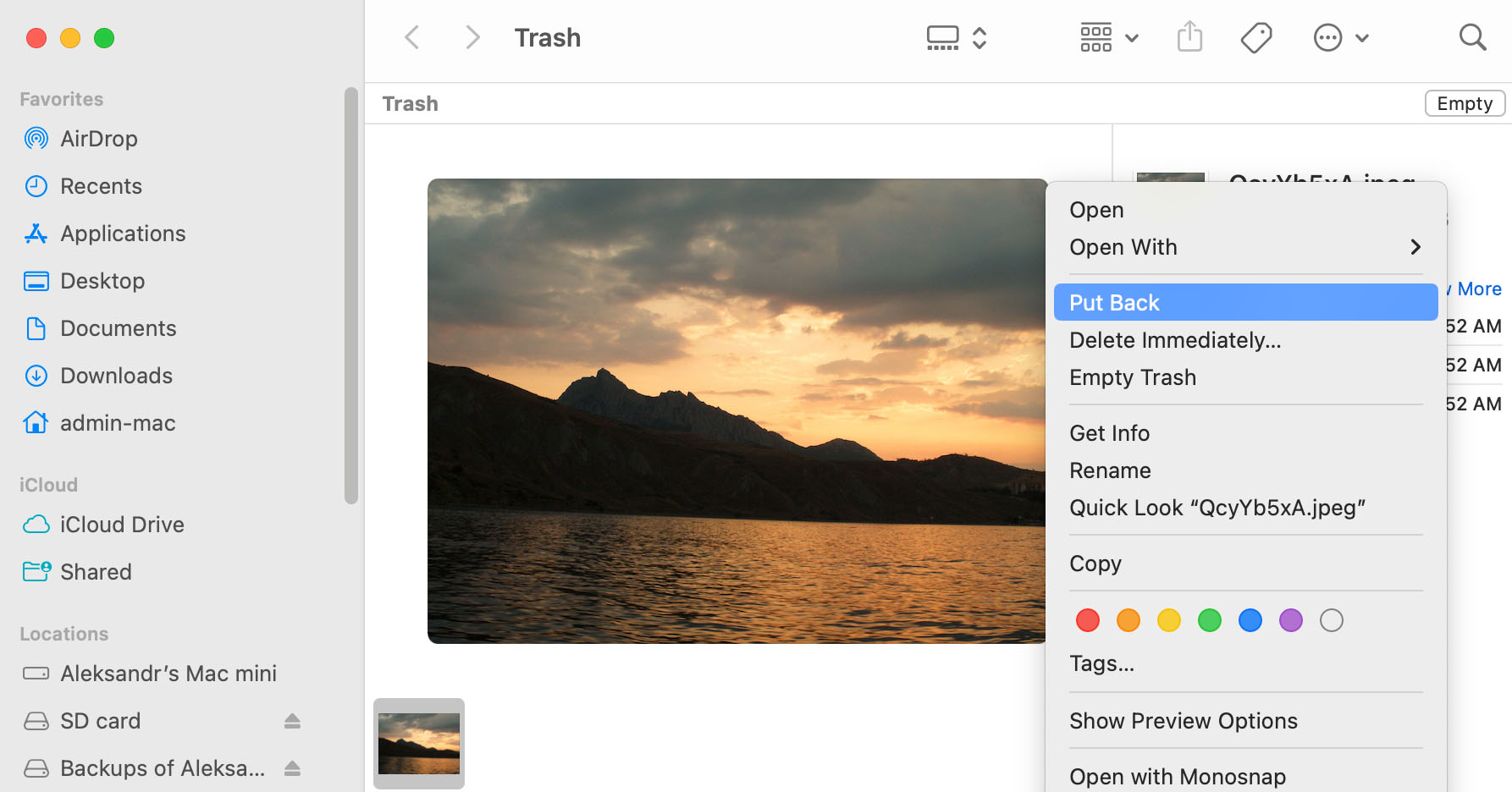The image size is (1512, 792).
Task: Choose Put Back from the context menu
Action: pos(1114,302)
